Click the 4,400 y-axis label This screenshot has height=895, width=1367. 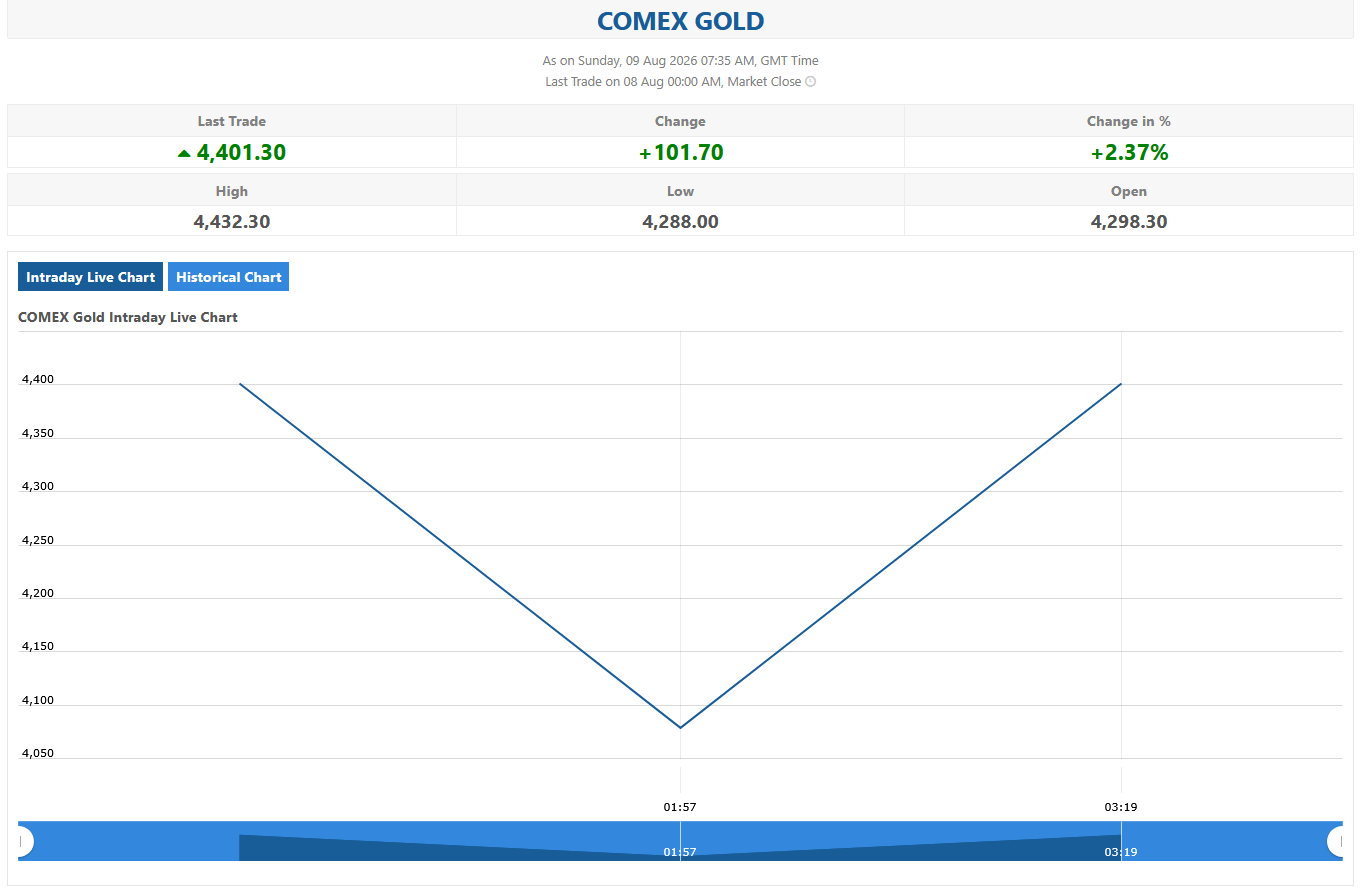38,380
